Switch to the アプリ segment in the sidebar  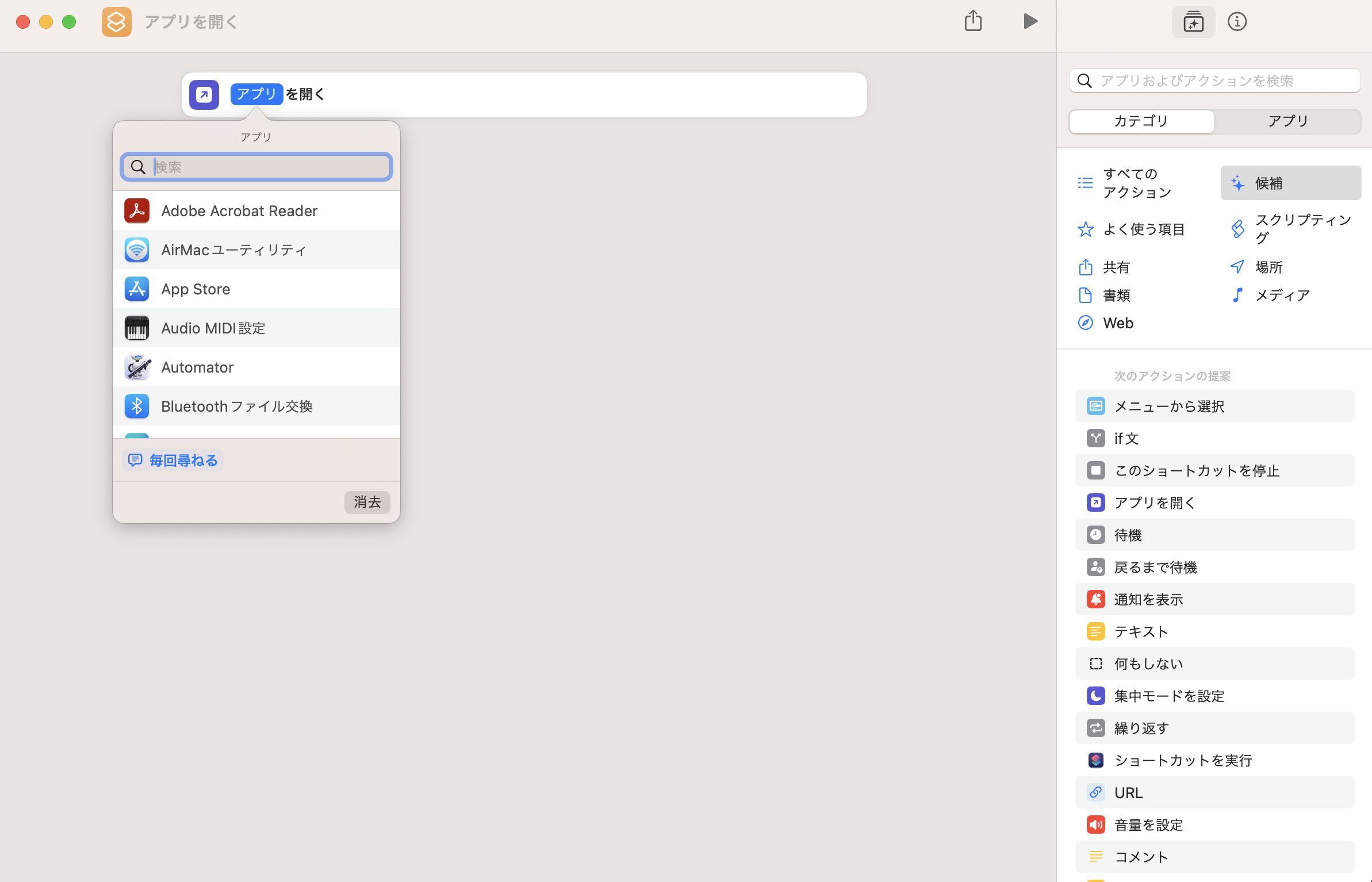(x=1288, y=121)
